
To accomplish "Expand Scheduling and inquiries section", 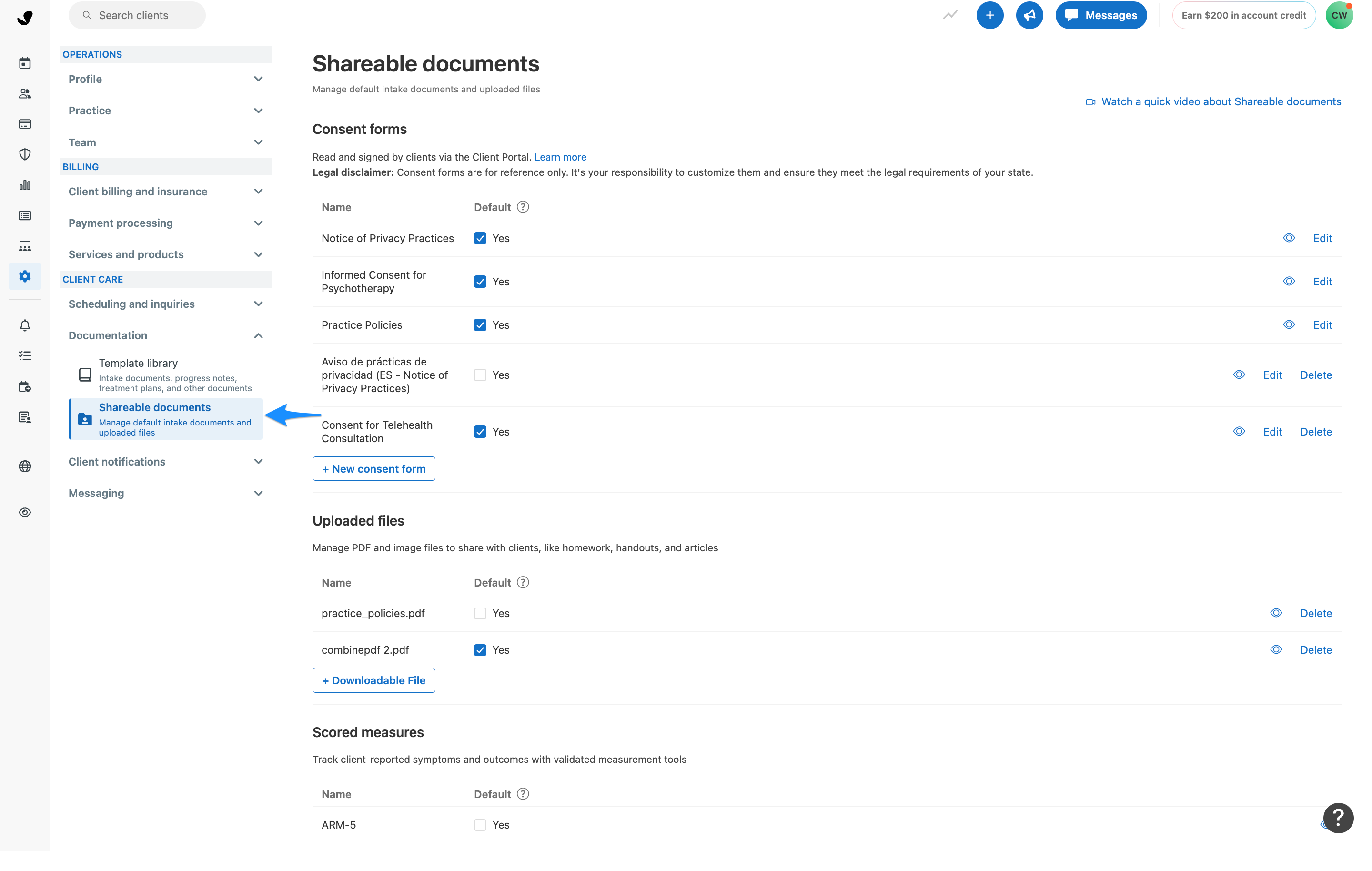I will (165, 304).
